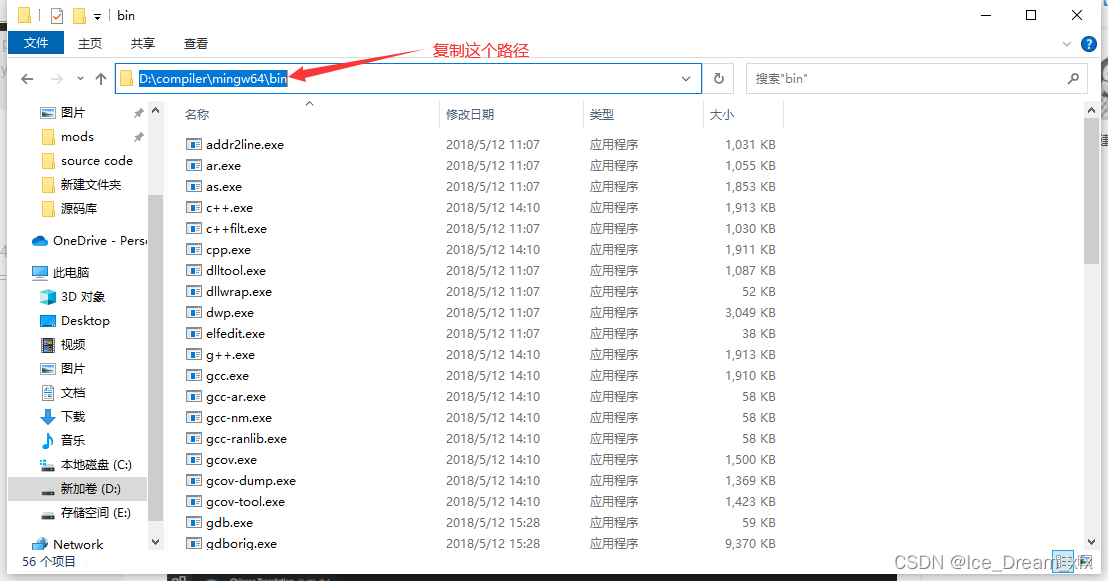Select the gcc.exe file icon
Image resolution: width=1108 pixels, height=581 pixels.
point(194,375)
